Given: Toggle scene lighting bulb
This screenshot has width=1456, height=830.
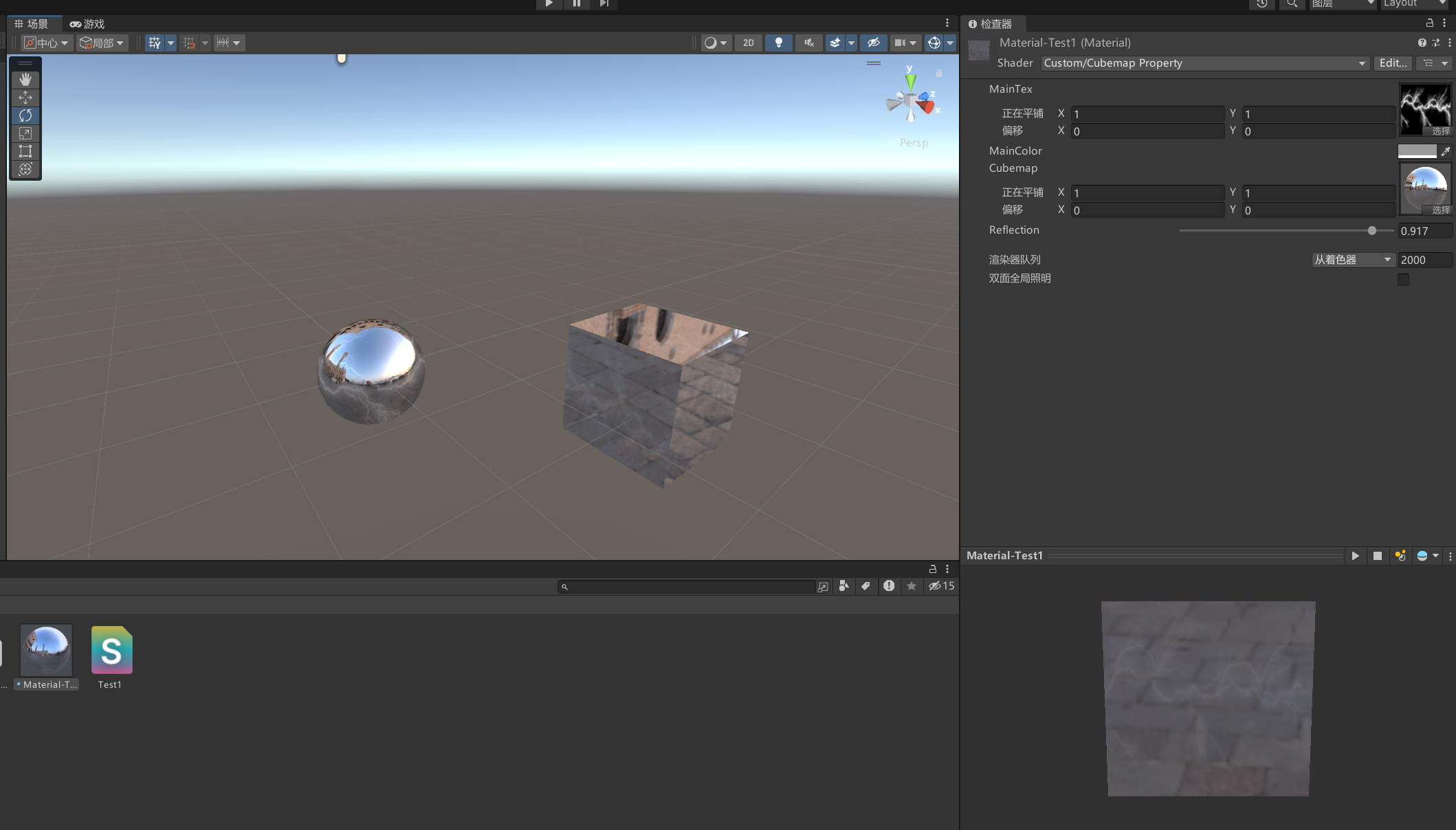Looking at the screenshot, I should point(779,43).
